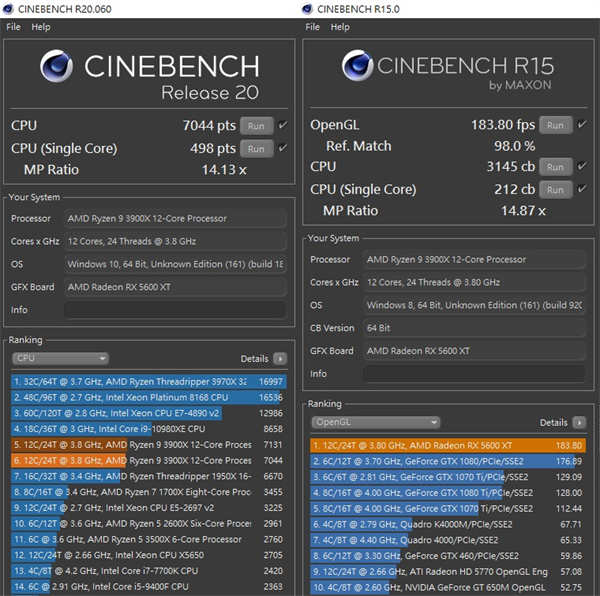This screenshot has height=596, width=600.
Task: Select ranking row Ryzen Threadripper 1950X 6670
Action: [148, 476]
